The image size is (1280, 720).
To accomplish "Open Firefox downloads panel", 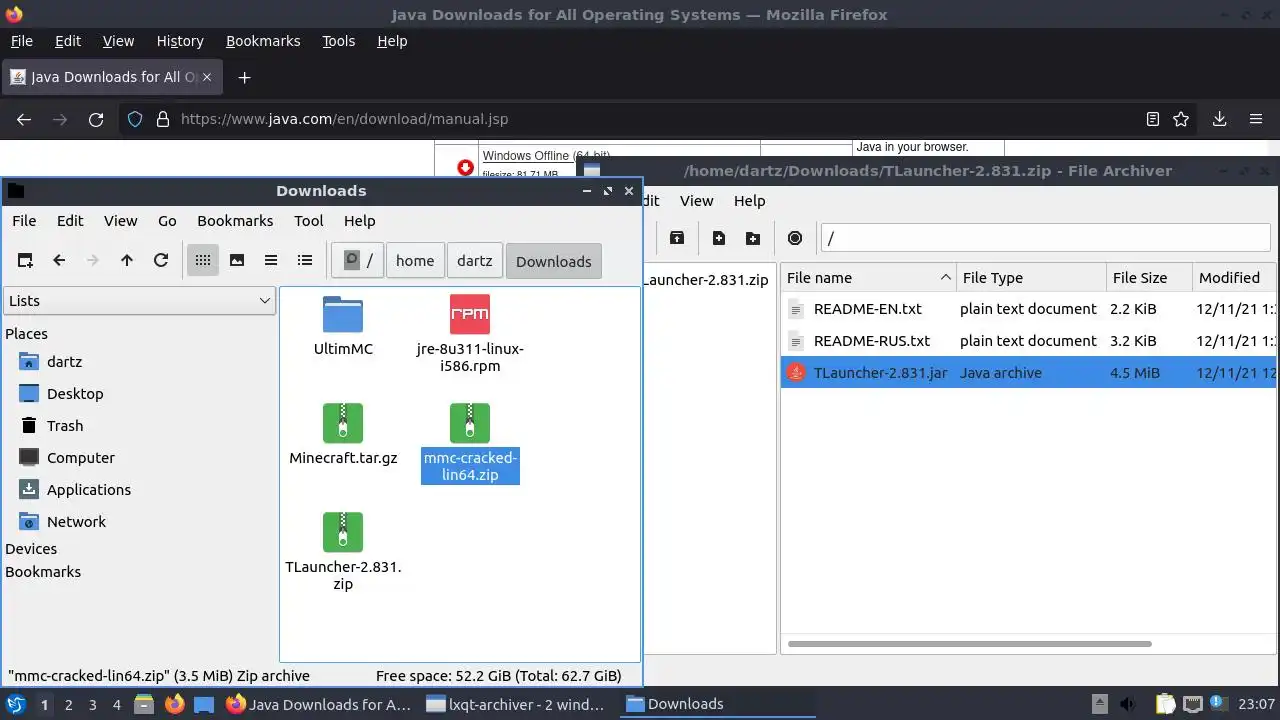I will (1219, 119).
